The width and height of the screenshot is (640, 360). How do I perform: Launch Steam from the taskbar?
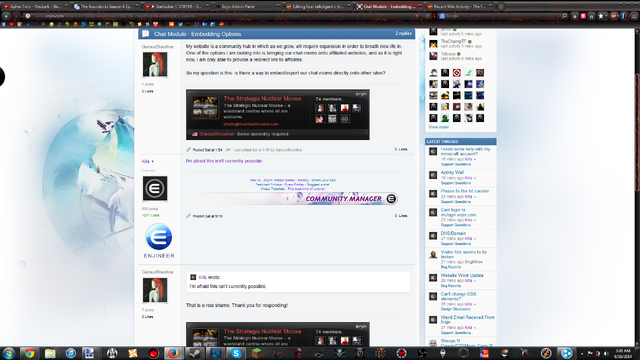tap(194, 353)
